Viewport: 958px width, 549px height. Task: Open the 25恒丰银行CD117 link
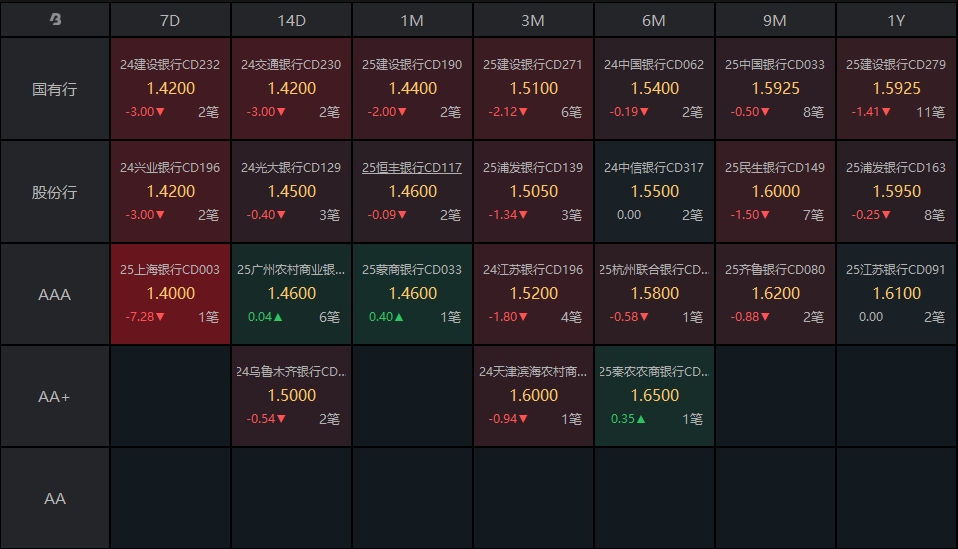coord(412,167)
